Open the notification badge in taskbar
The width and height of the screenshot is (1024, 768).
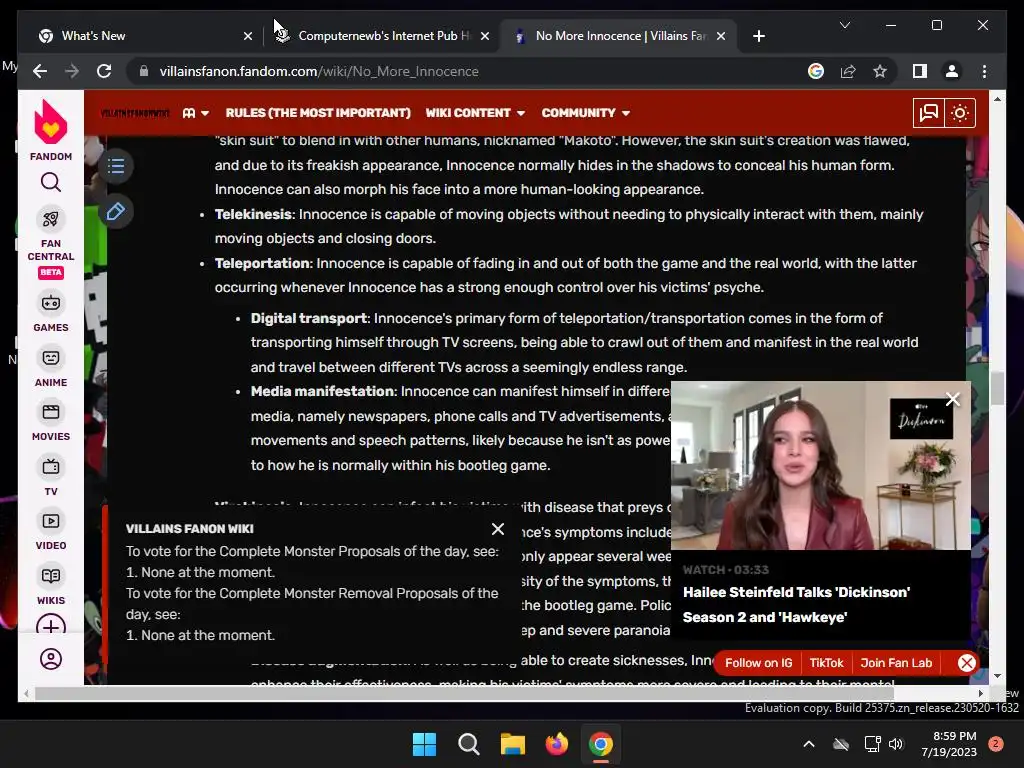pos(995,744)
